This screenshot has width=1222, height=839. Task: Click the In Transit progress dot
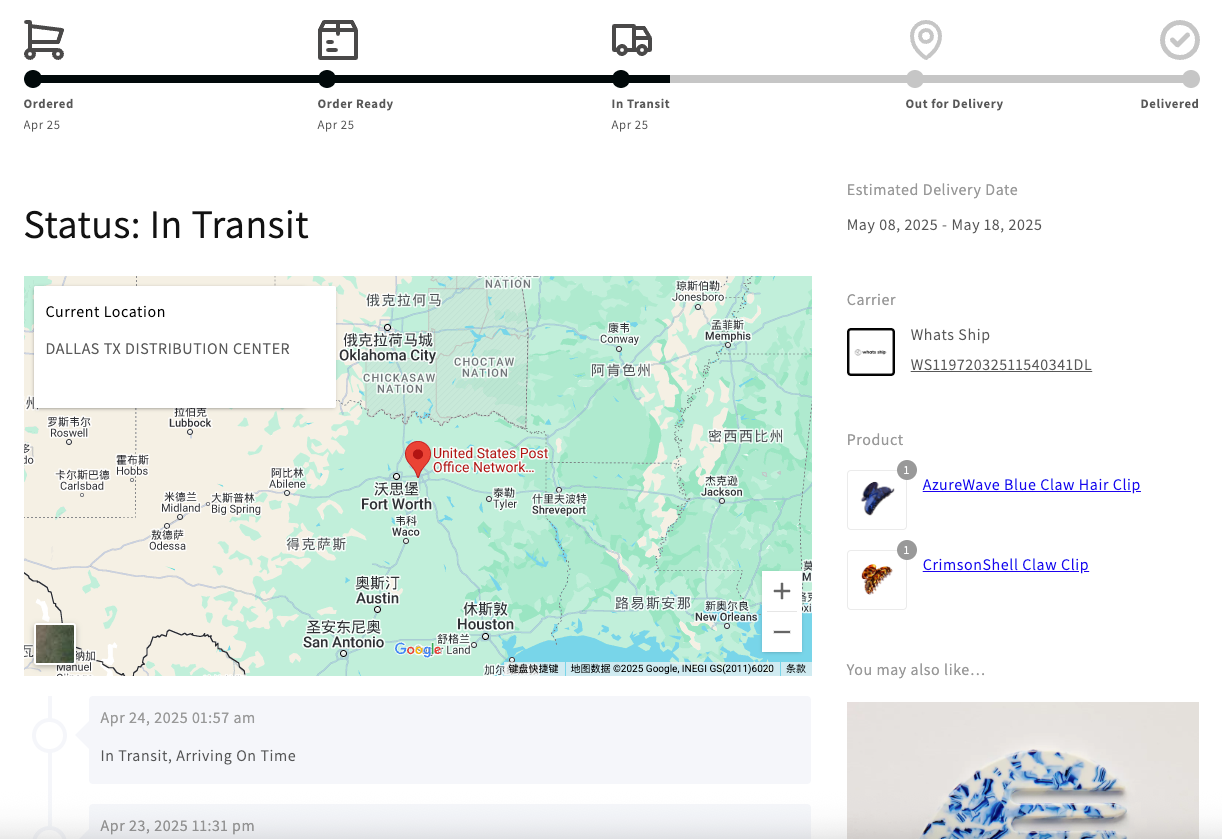click(621, 79)
